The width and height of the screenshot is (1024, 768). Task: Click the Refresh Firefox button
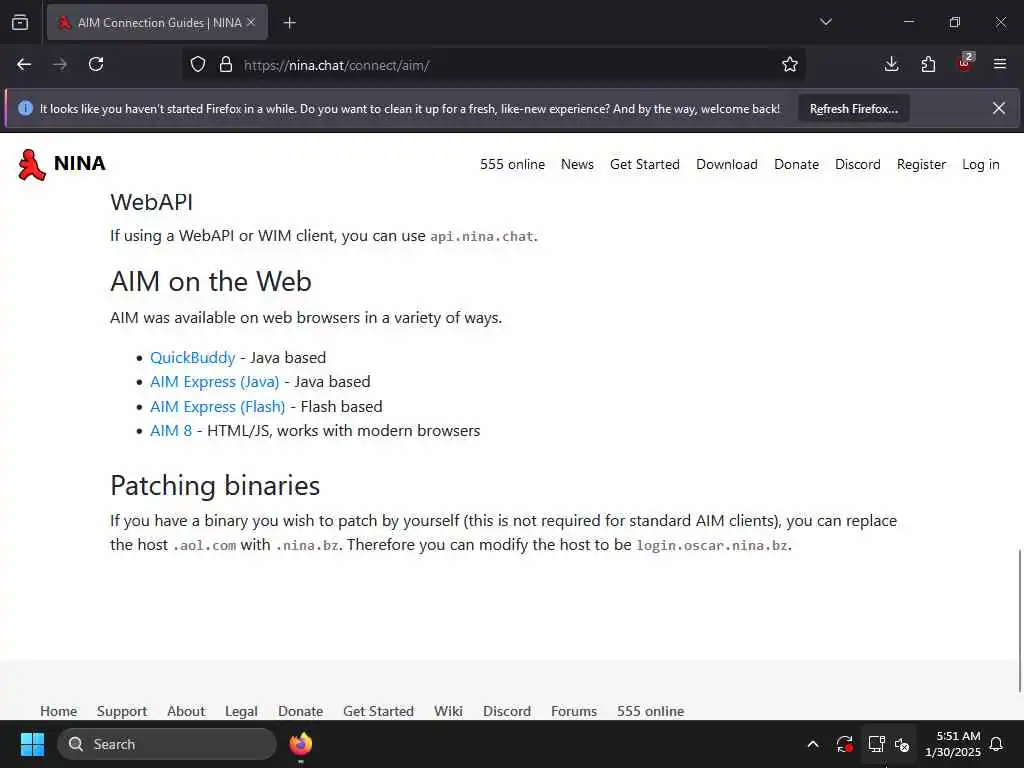coord(854,109)
